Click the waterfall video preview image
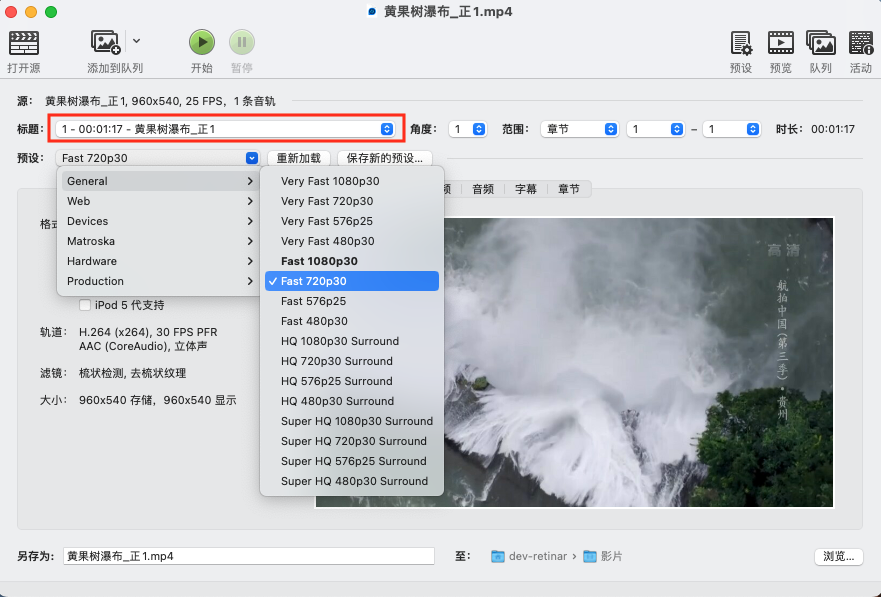Viewport: 881px width, 597px height. tap(638, 362)
